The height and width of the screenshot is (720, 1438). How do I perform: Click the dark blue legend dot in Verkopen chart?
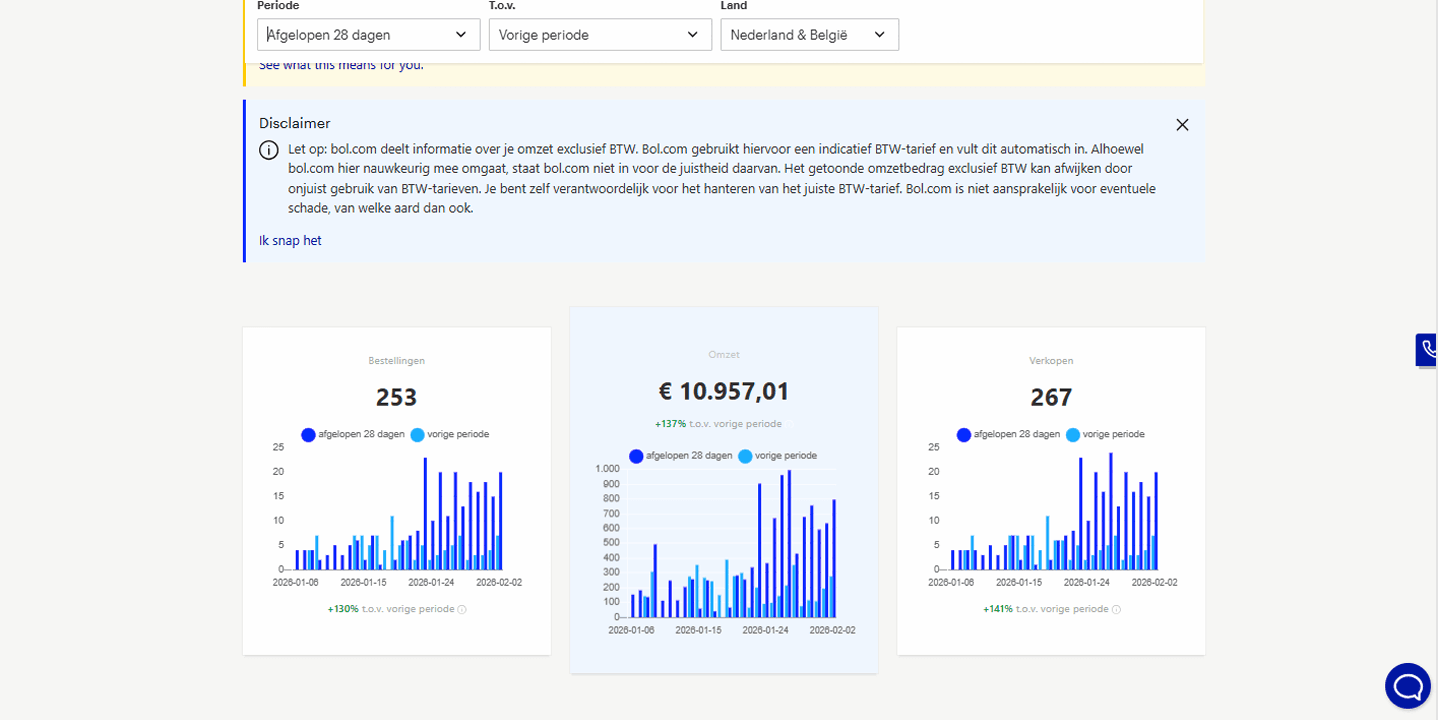tap(963, 434)
